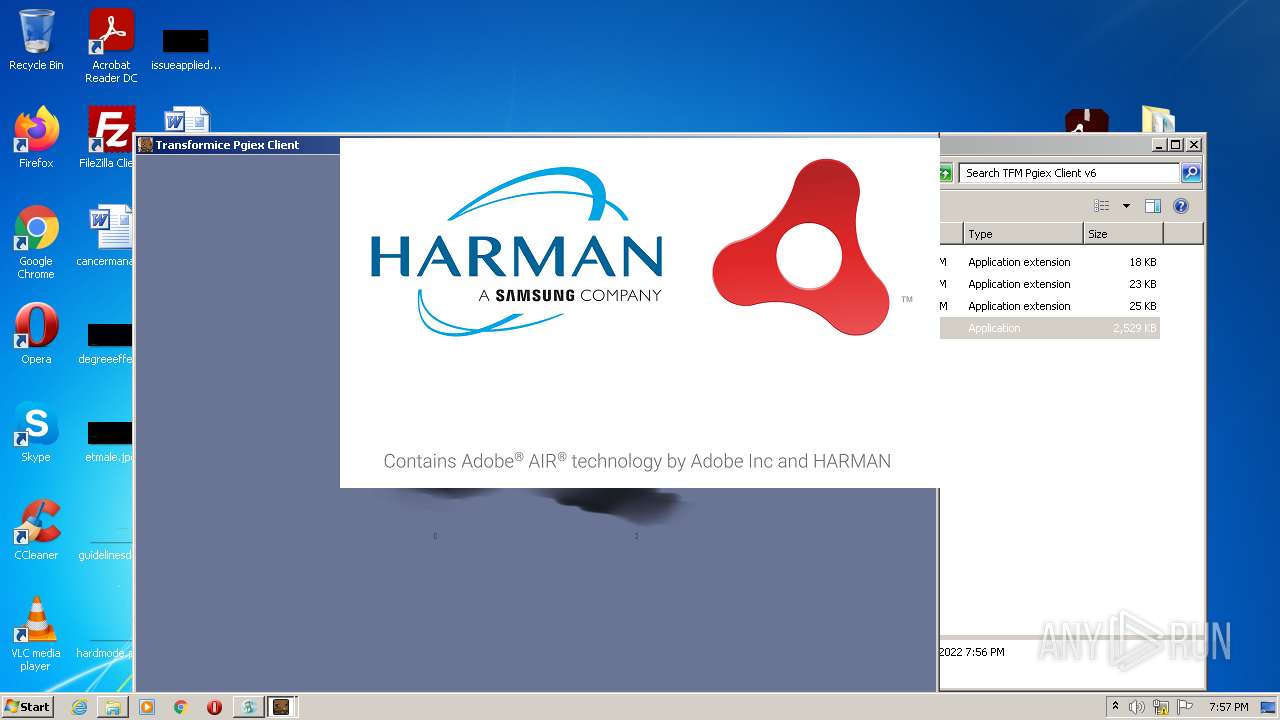Image resolution: width=1280 pixels, height=720 pixels.
Task: Open Firefox desktop shortcut
Action: coord(36,137)
